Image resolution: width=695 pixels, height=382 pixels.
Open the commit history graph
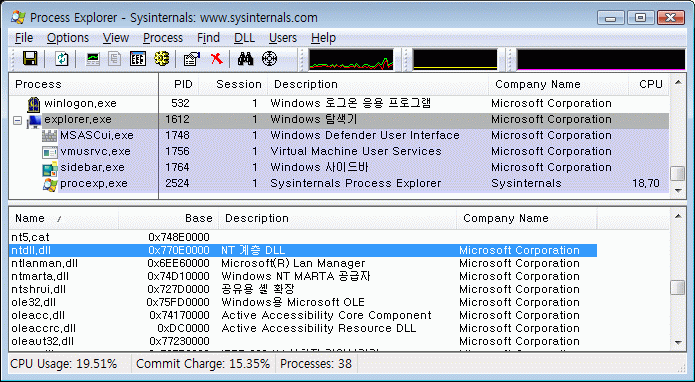coord(455,59)
